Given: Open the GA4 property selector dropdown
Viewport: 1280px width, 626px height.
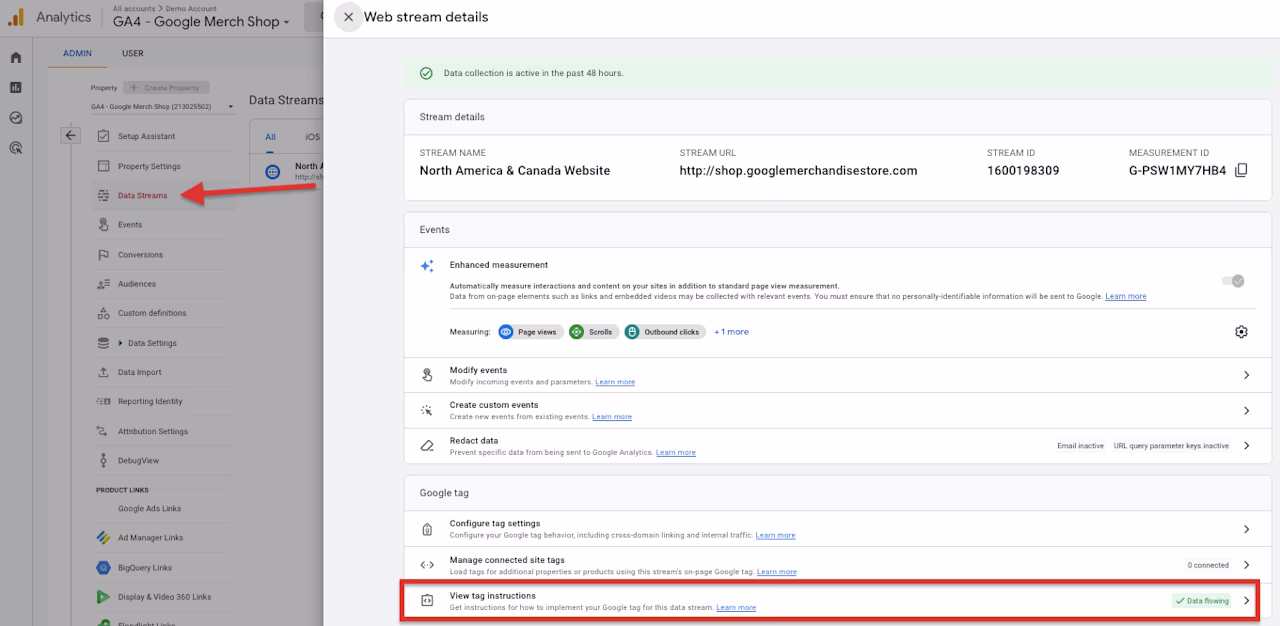Looking at the screenshot, I should click(162, 106).
